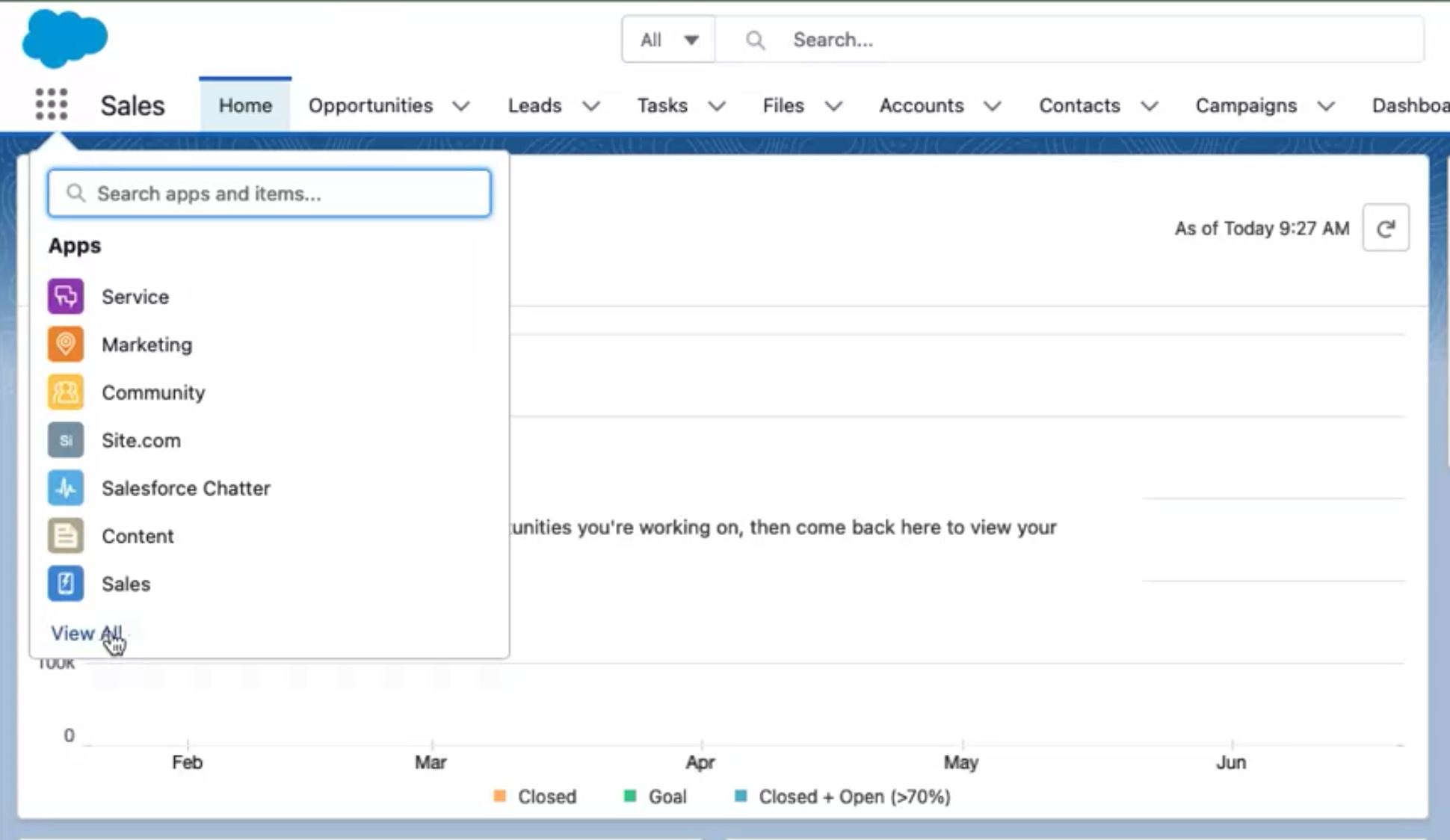Image resolution: width=1450 pixels, height=840 pixels.
Task: Launch the Salesforce Chatter app
Action: click(186, 488)
